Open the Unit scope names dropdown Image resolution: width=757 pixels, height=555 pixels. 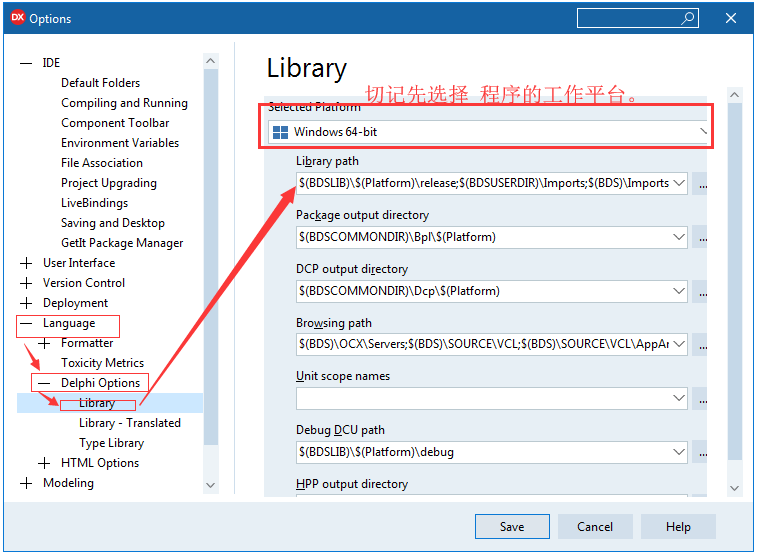[679, 398]
